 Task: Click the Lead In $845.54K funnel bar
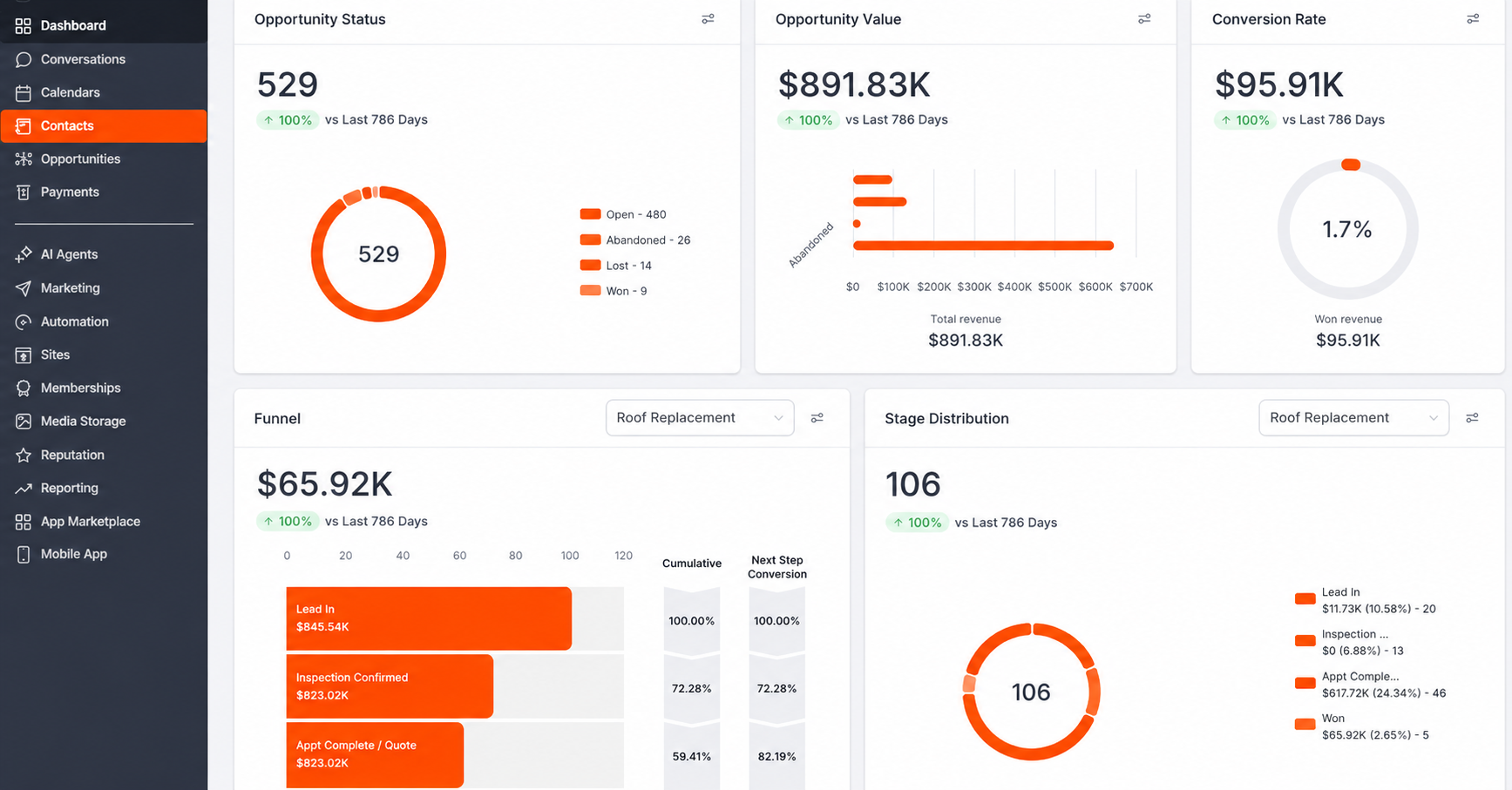(x=429, y=618)
